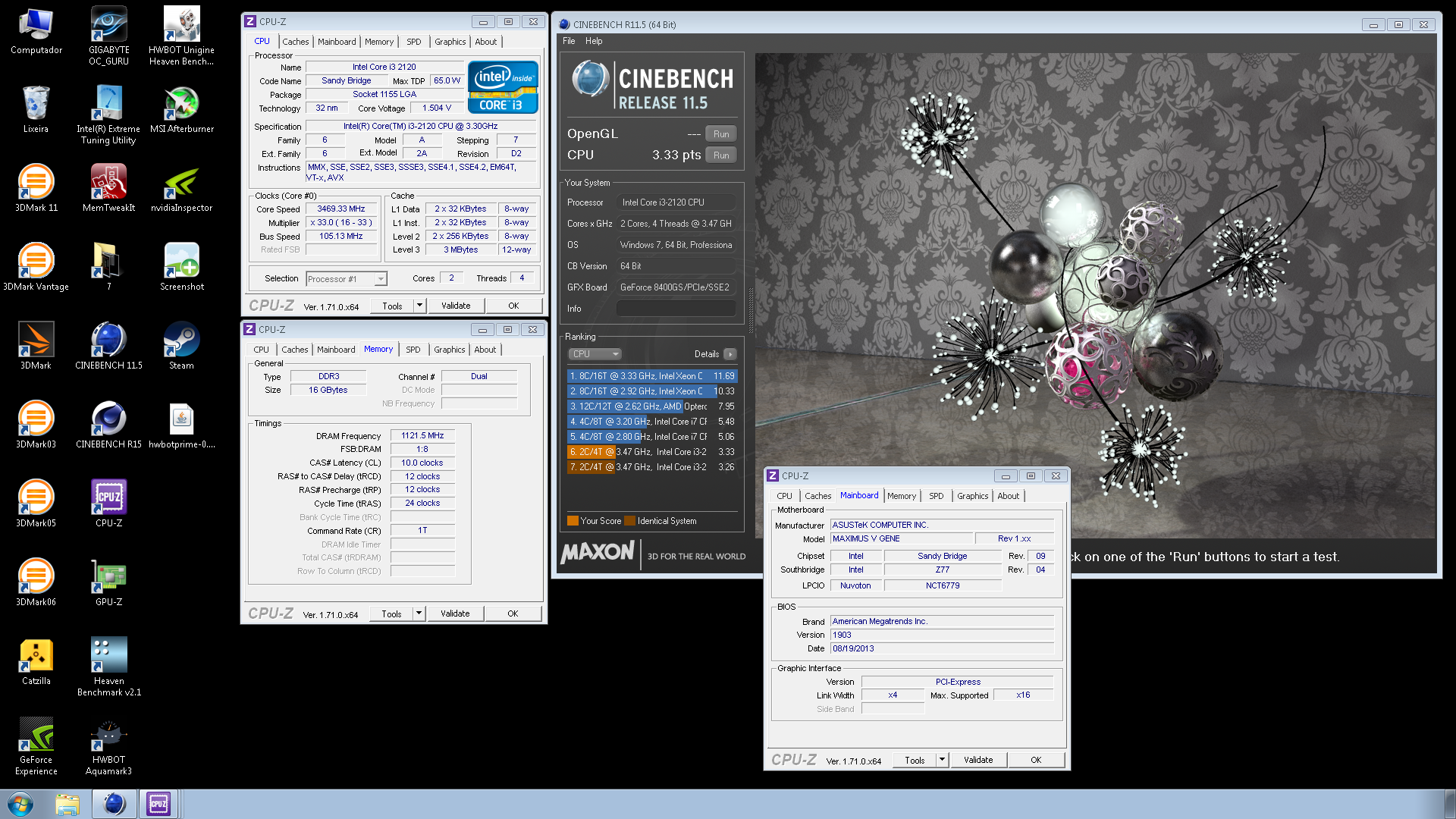Open the CPU-Z desktop shortcut
Image resolution: width=1456 pixels, height=819 pixels.
click(108, 504)
